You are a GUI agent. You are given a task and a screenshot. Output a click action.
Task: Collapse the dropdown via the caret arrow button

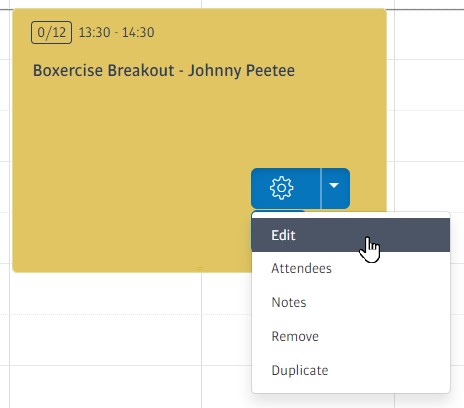click(x=335, y=188)
